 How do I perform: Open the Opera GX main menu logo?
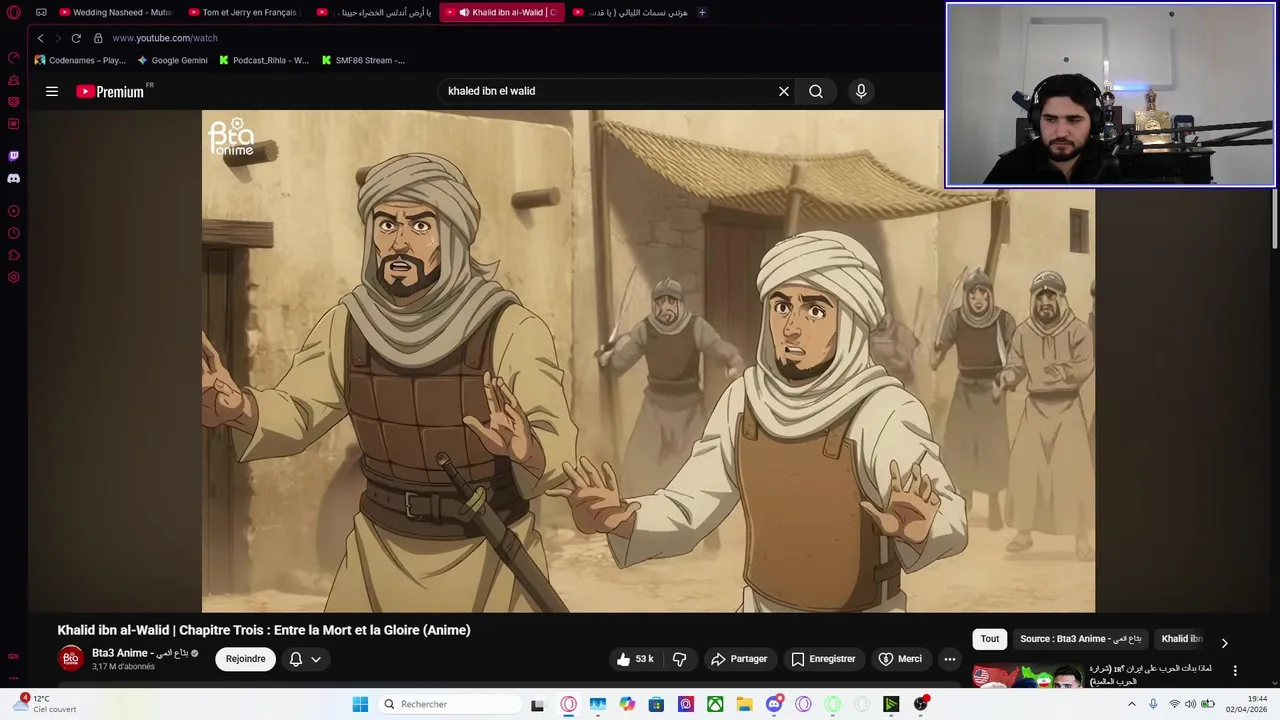[14, 13]
